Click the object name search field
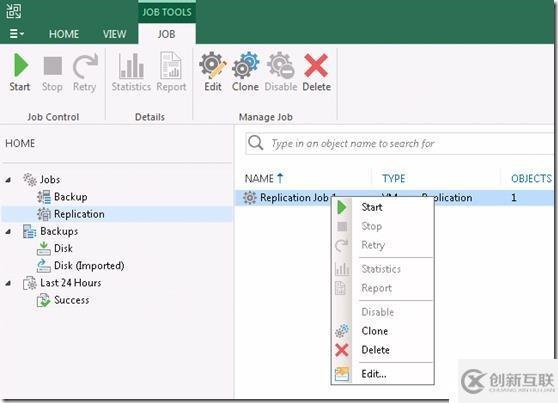 pos(400,143)
